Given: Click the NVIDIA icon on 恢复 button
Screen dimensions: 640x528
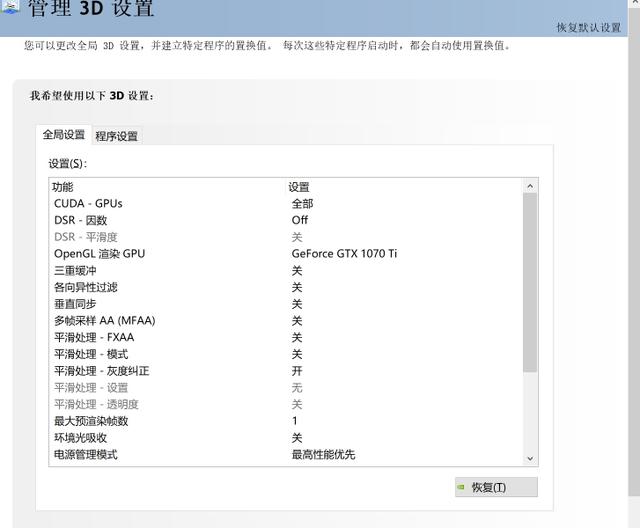Looking at the screenshot, I should coord(462,487).
